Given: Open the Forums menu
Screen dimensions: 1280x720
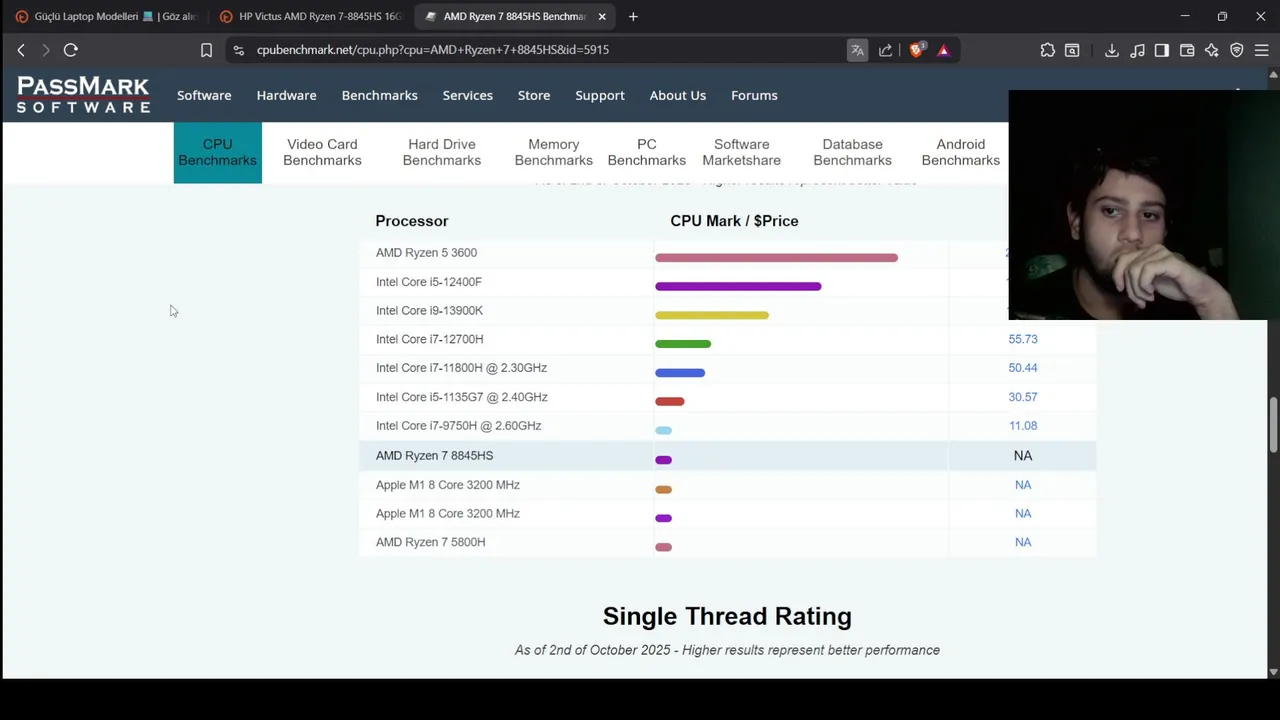Looking at the screenshot, I should pos(754,95).
